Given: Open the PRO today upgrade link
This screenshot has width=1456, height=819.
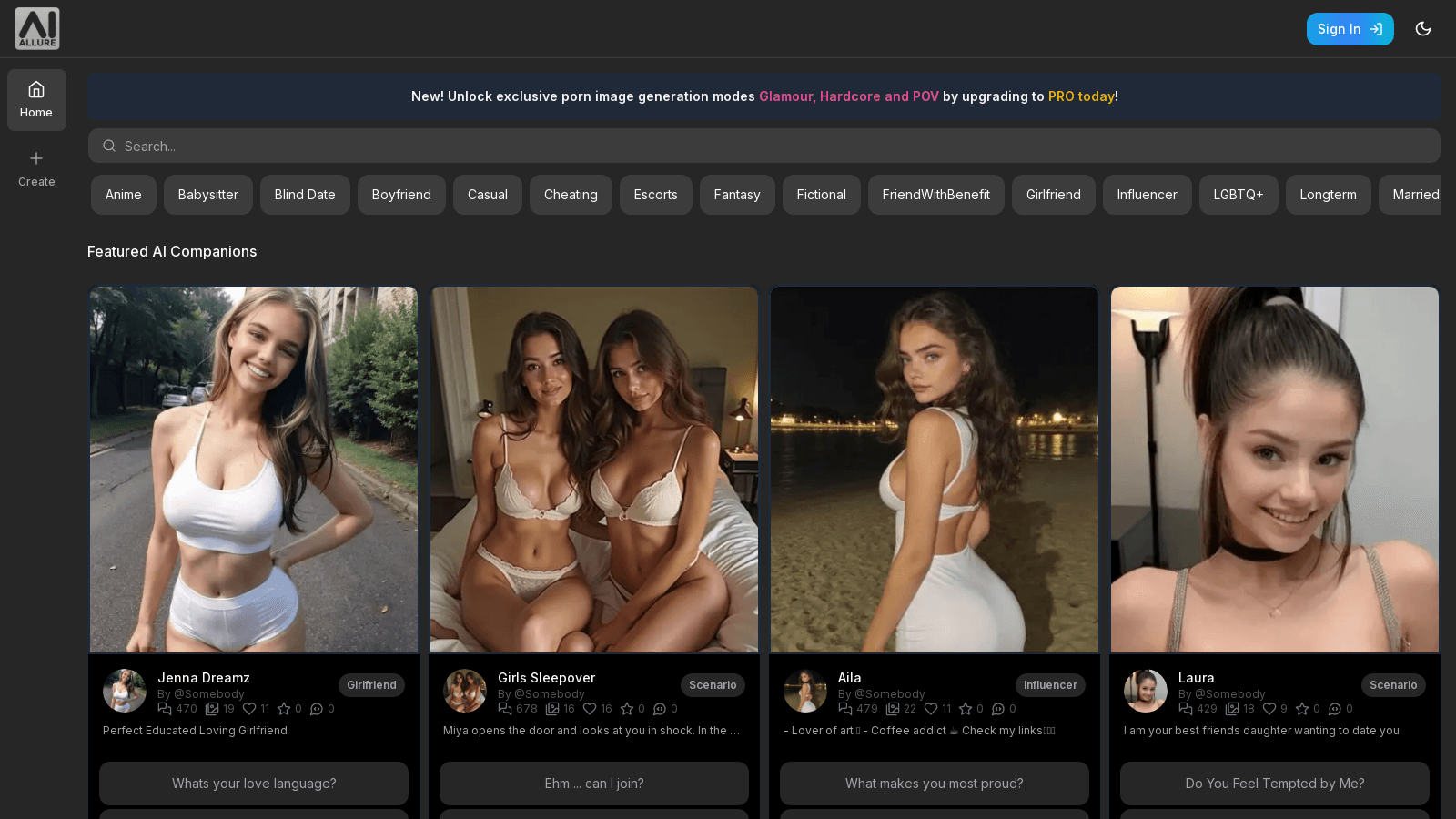Looking at the screenshot, I should coord(1081,96).
